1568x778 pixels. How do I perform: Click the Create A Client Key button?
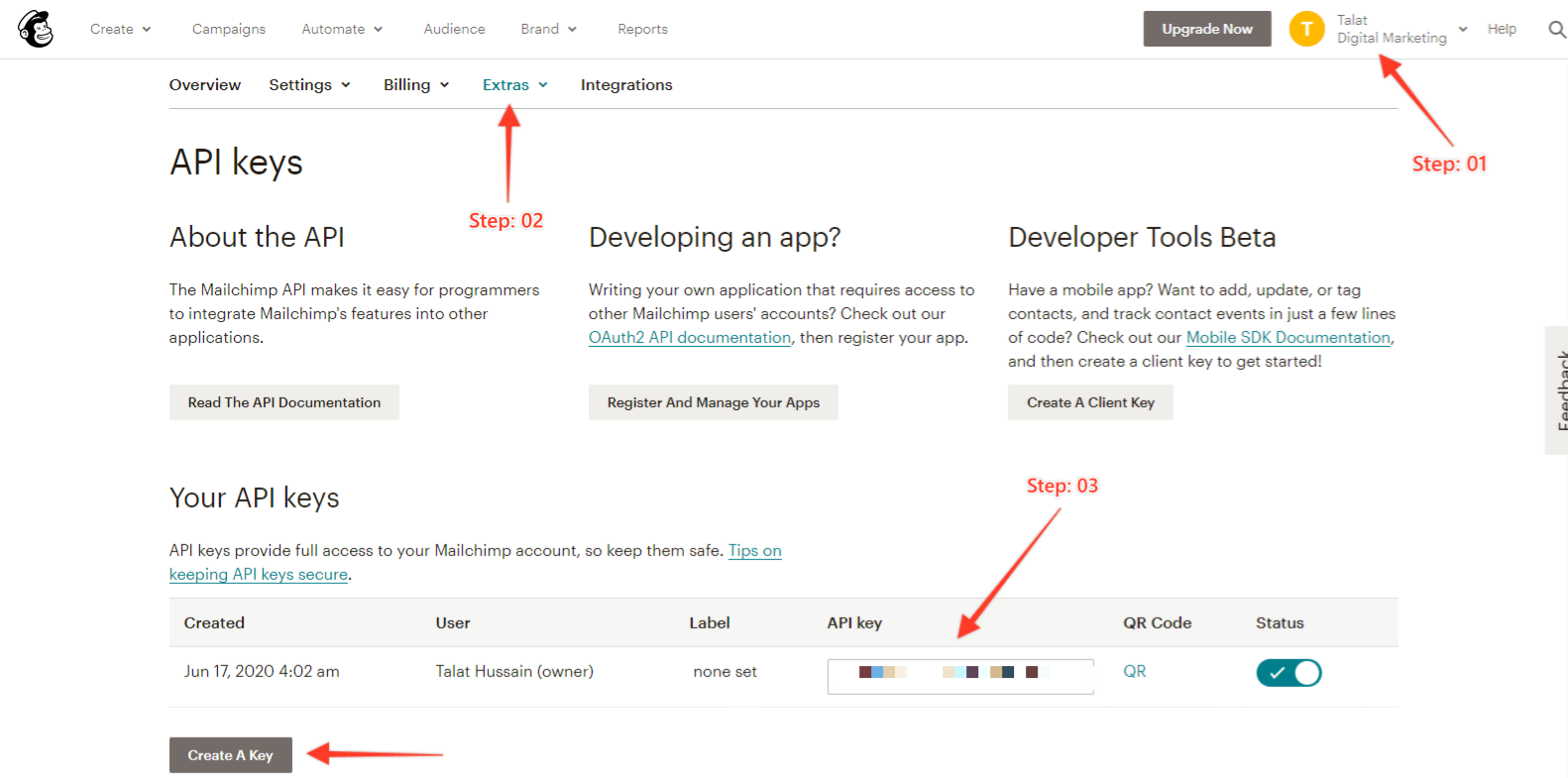pos(1090,402)
